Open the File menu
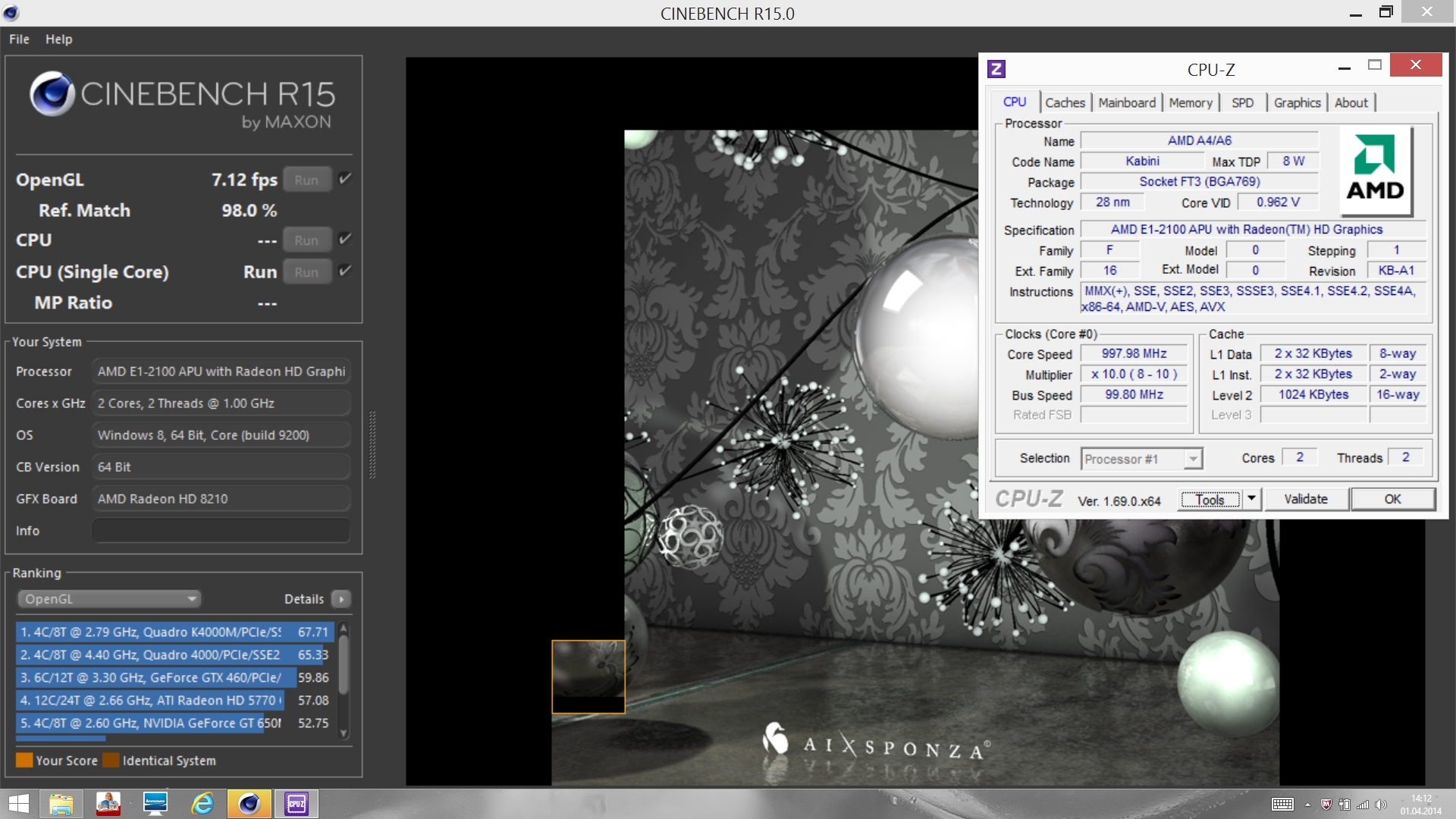The image size is (1456, 819). coord(19,39)
